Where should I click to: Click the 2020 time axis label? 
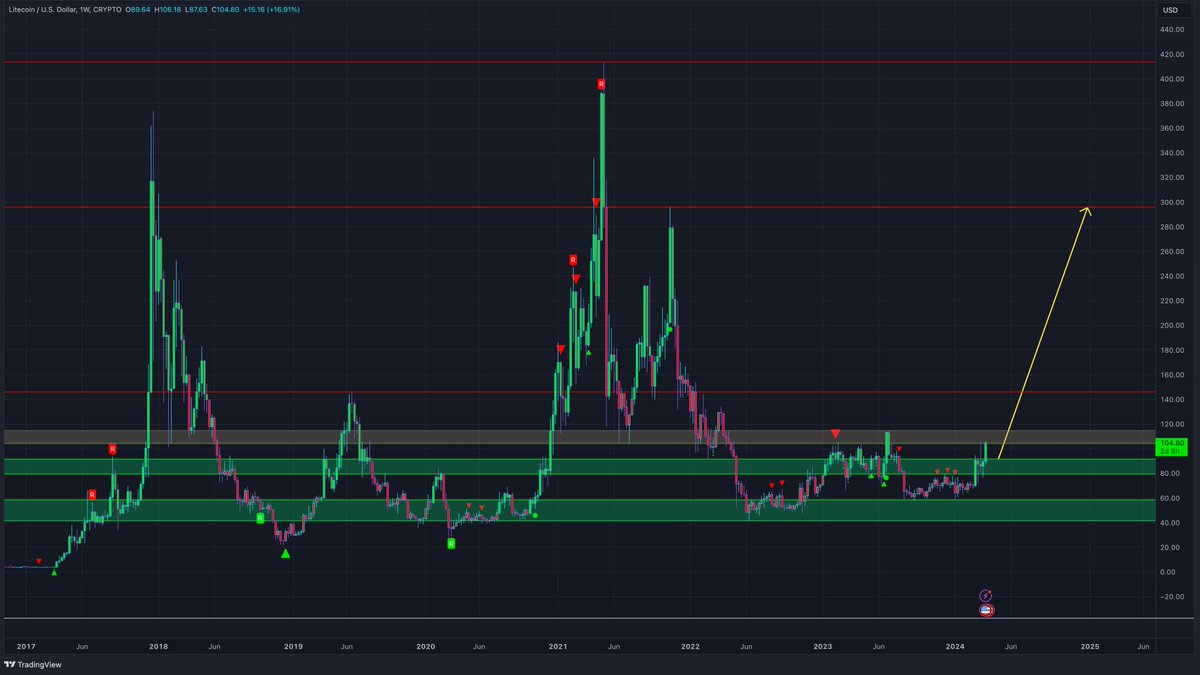point(425,647)
